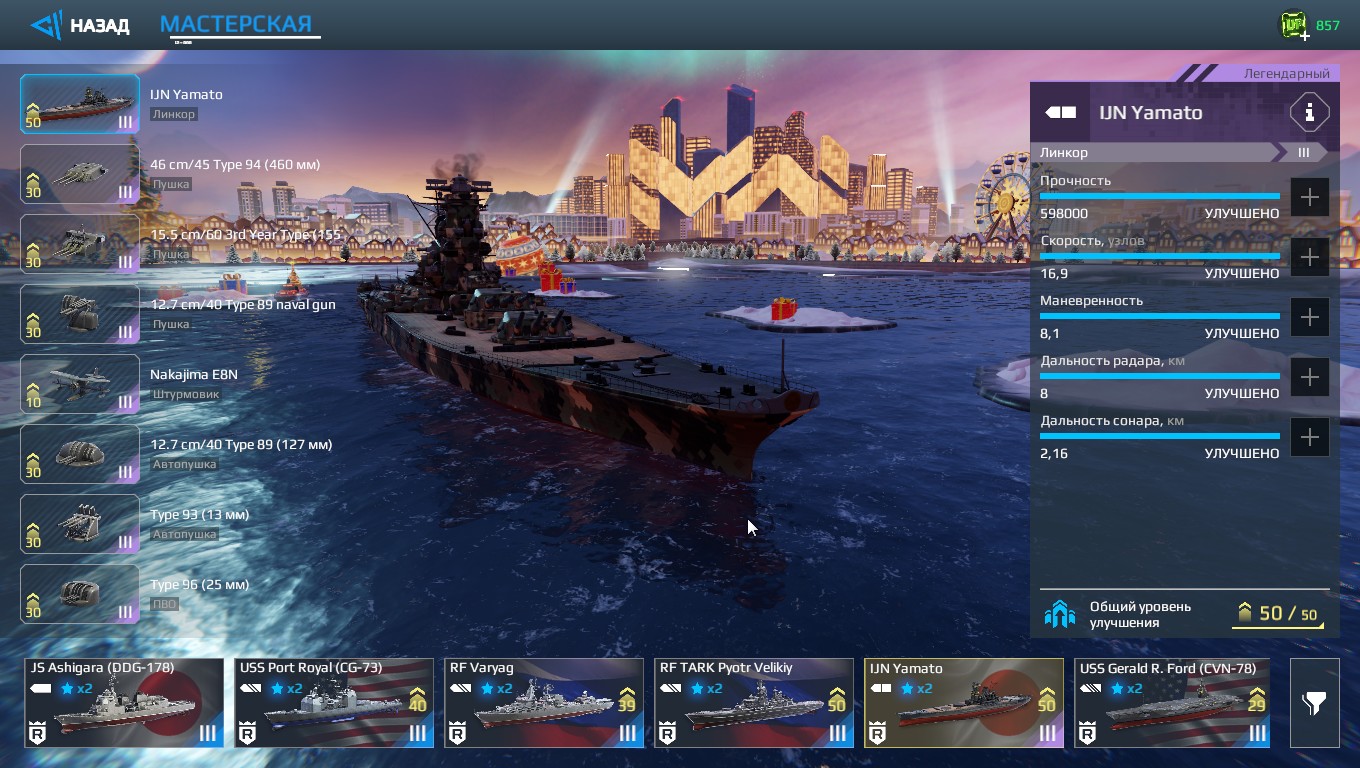The width and height of the screenshot is (1360, 768).
Task: Select the JS Ashigara (DDG-178) ship card
Action: (x=124, y=703)
